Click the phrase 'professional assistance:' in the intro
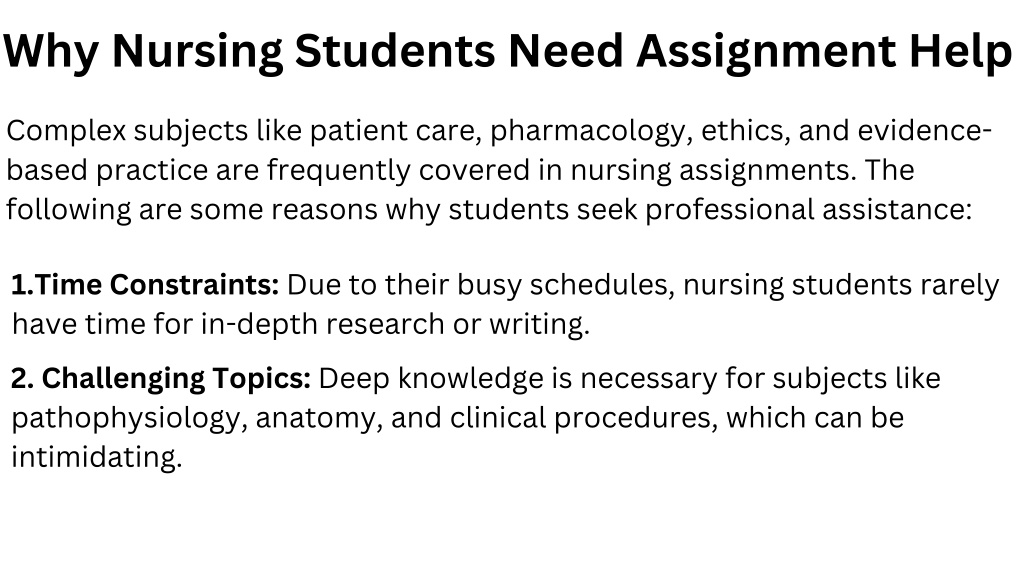 click(x=808, y=210)
